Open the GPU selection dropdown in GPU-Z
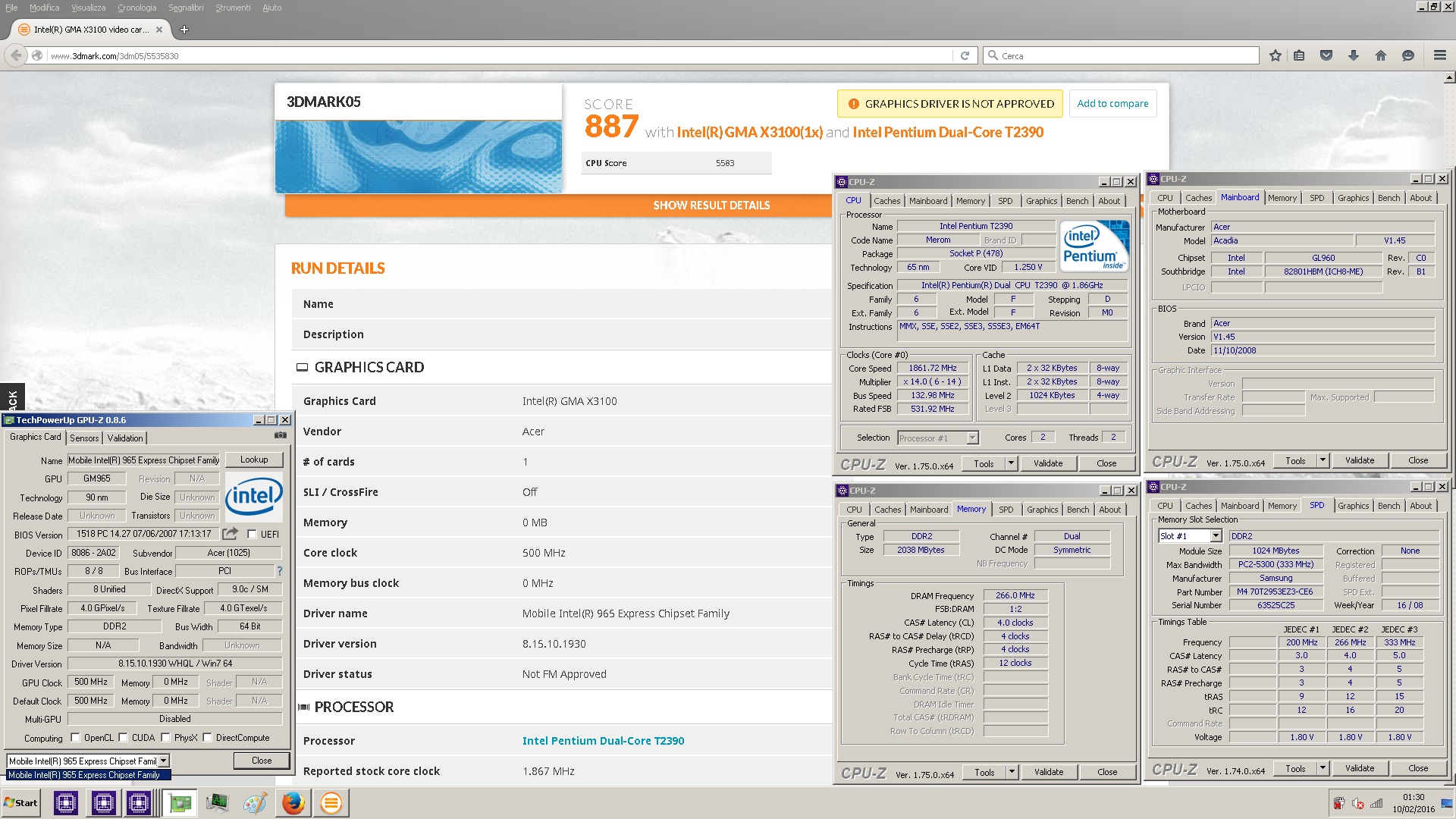The height and width of the screenshot is (819, 1456). click(x=163, y=761)
